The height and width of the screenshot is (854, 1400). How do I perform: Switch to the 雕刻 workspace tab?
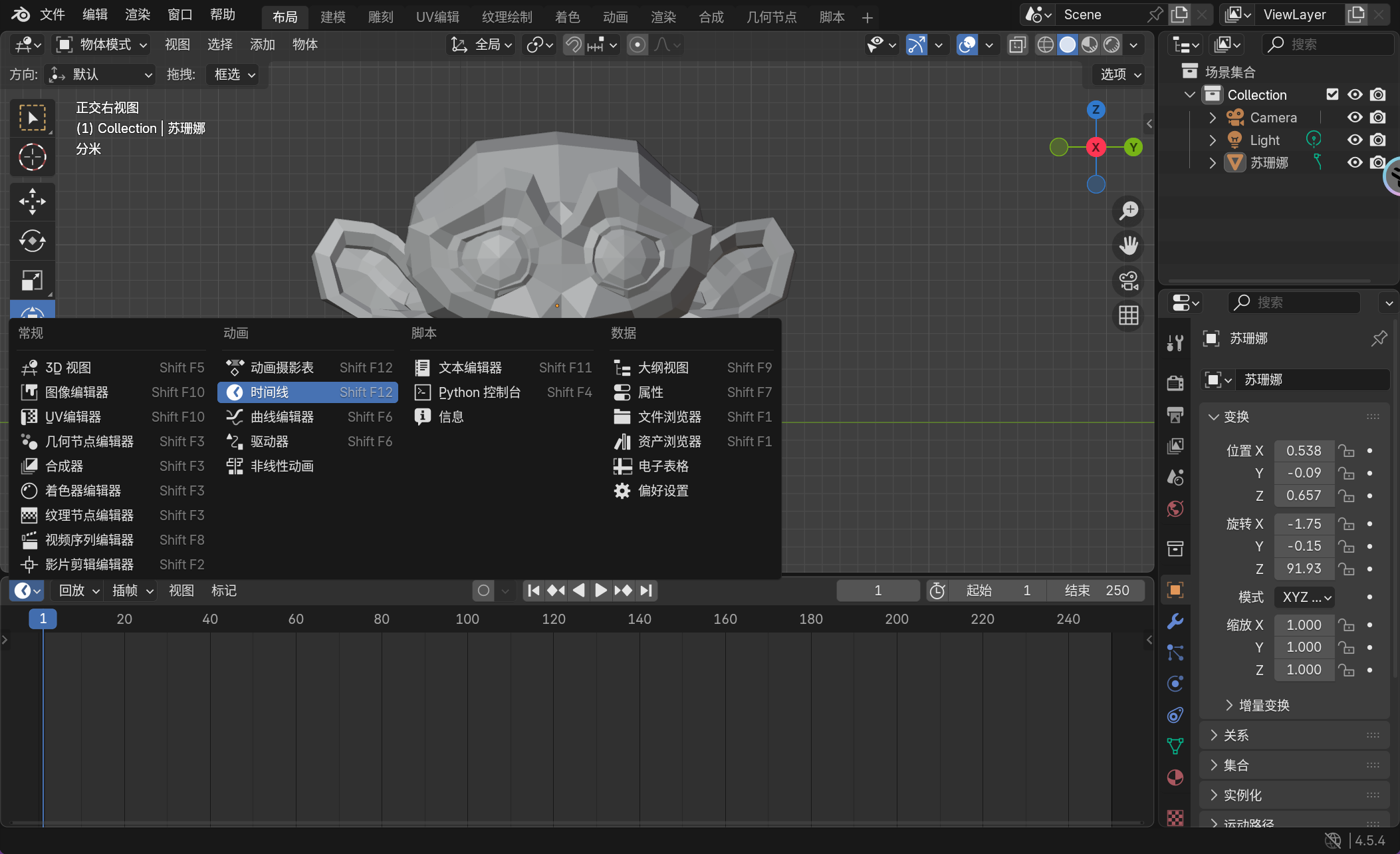(380, 17)
